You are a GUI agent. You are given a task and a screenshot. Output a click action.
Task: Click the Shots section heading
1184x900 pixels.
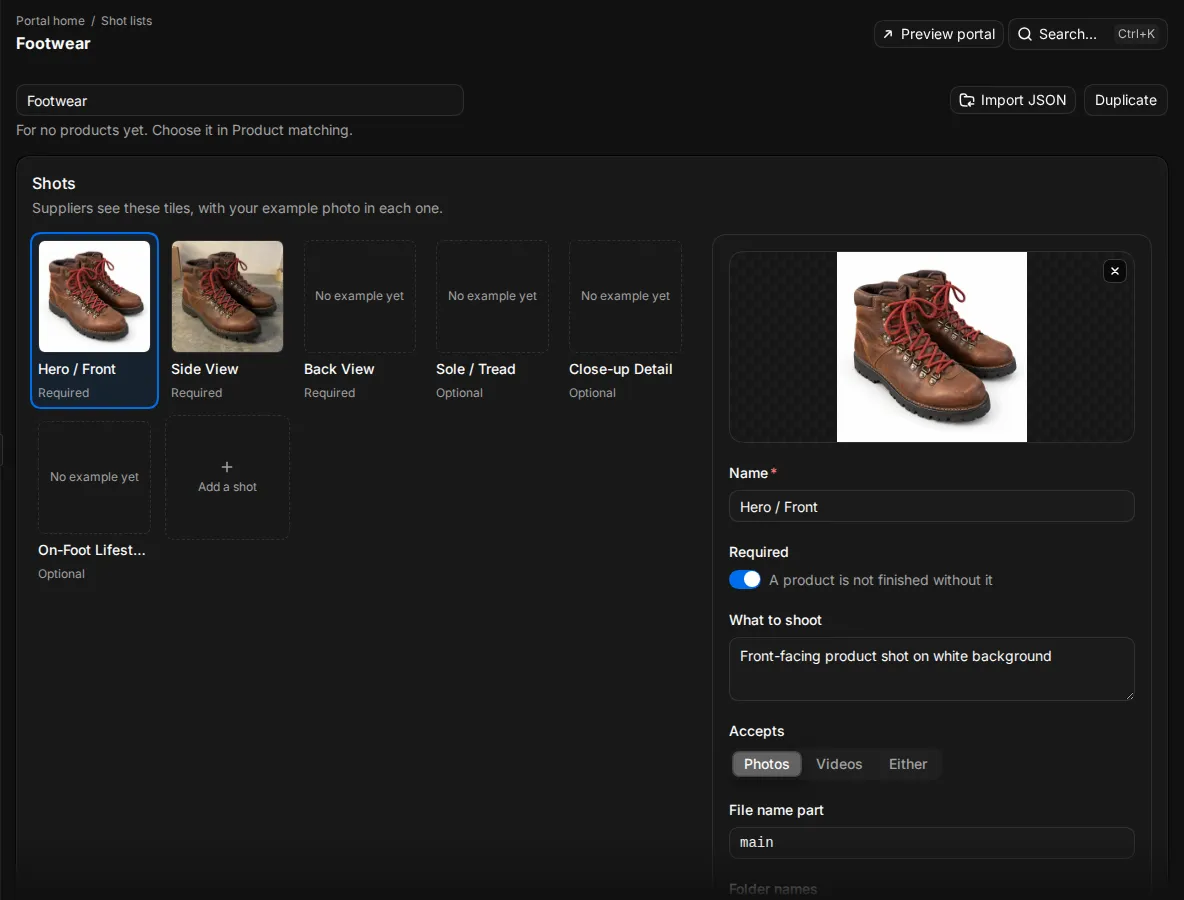[54, 183]
